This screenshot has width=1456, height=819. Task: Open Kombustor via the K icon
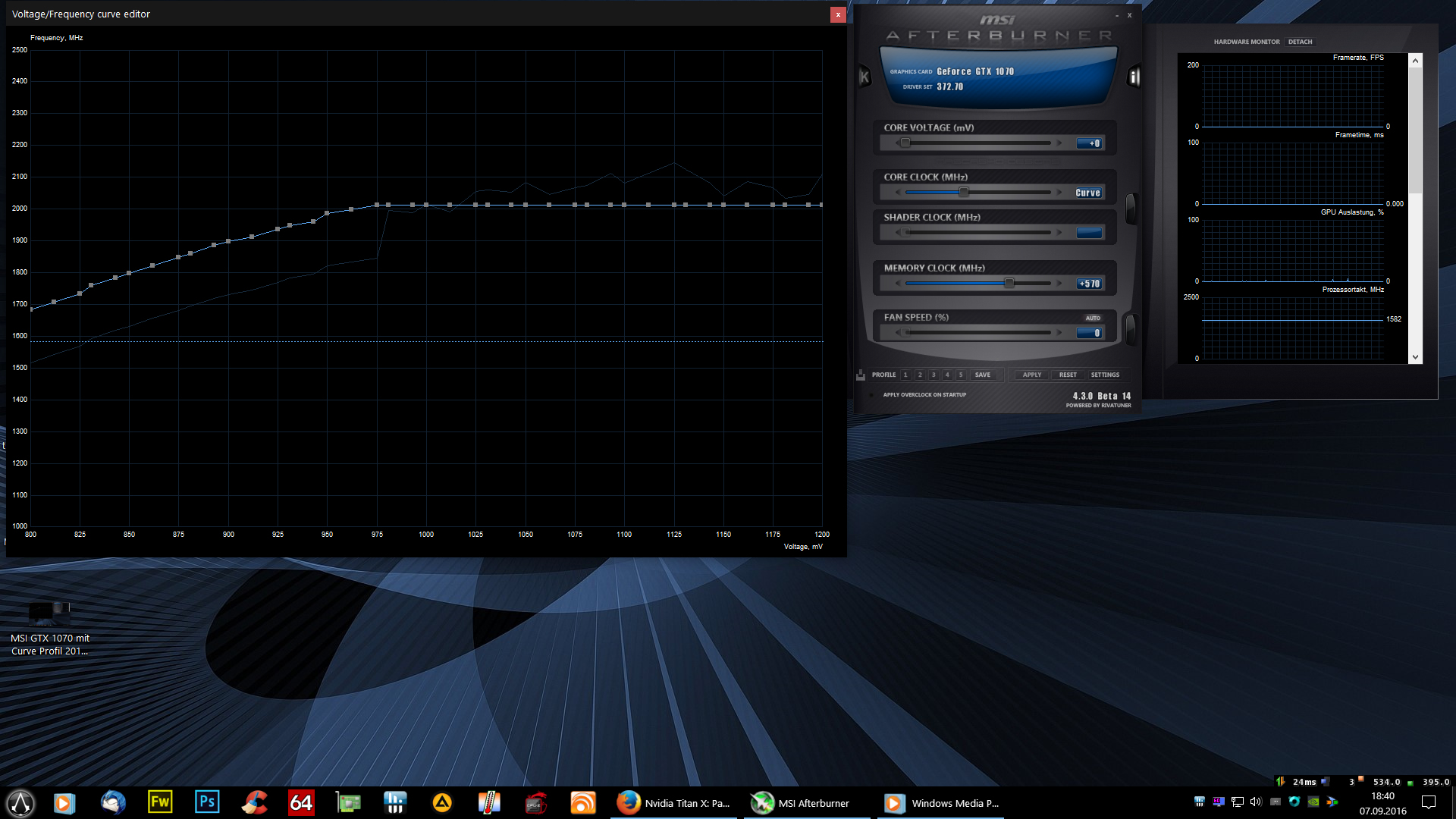tap(864, 77)
